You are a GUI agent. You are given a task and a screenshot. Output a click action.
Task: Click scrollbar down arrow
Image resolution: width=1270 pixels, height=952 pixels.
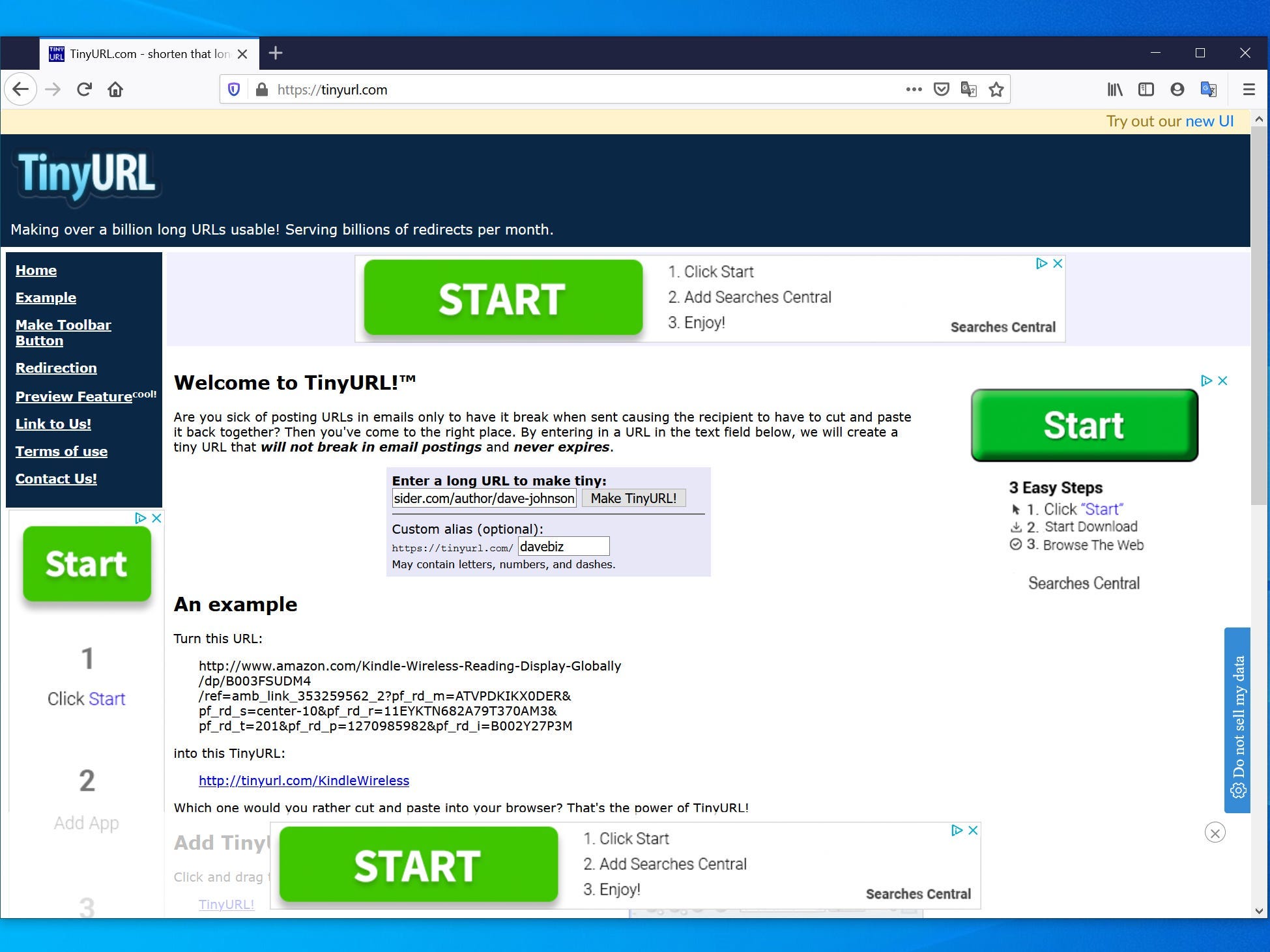pos(1259,911)
